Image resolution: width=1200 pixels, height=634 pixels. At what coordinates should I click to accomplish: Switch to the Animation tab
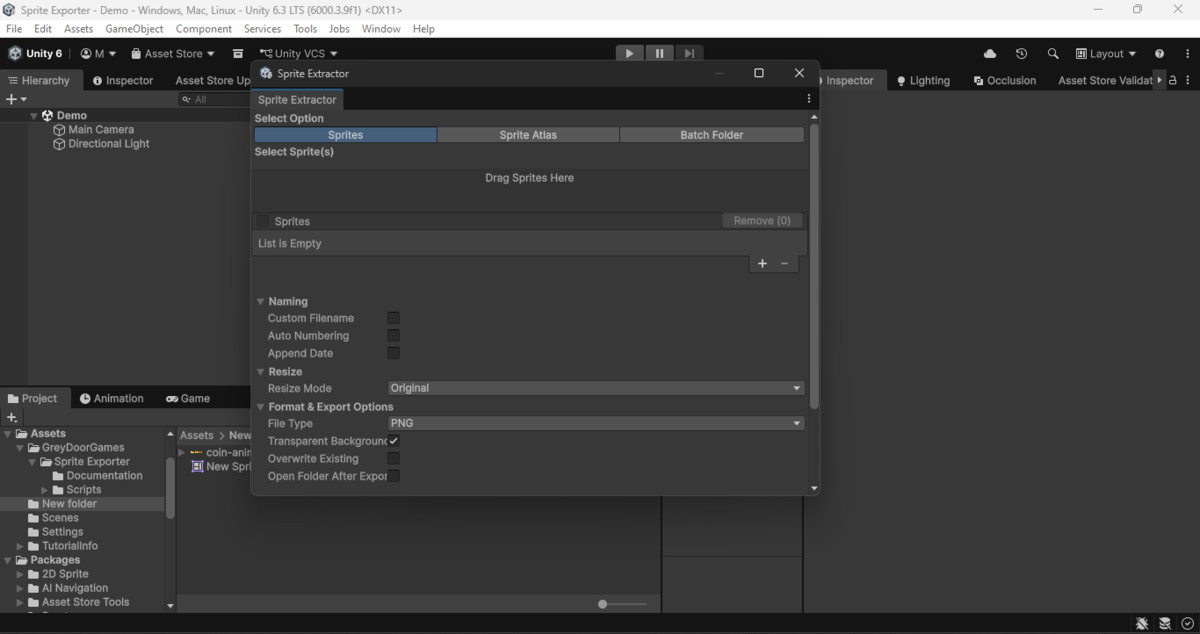pos(112,398)
